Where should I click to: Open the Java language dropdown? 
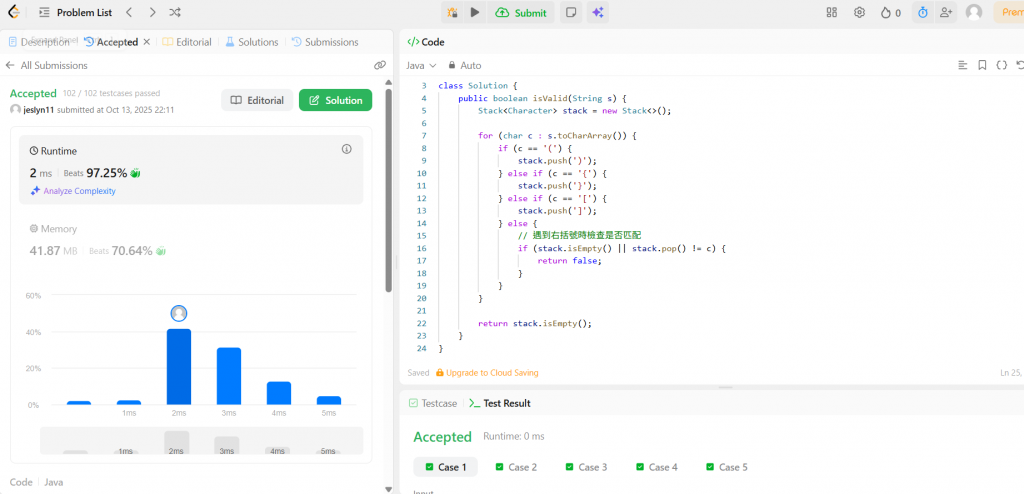tap(421, 65)
